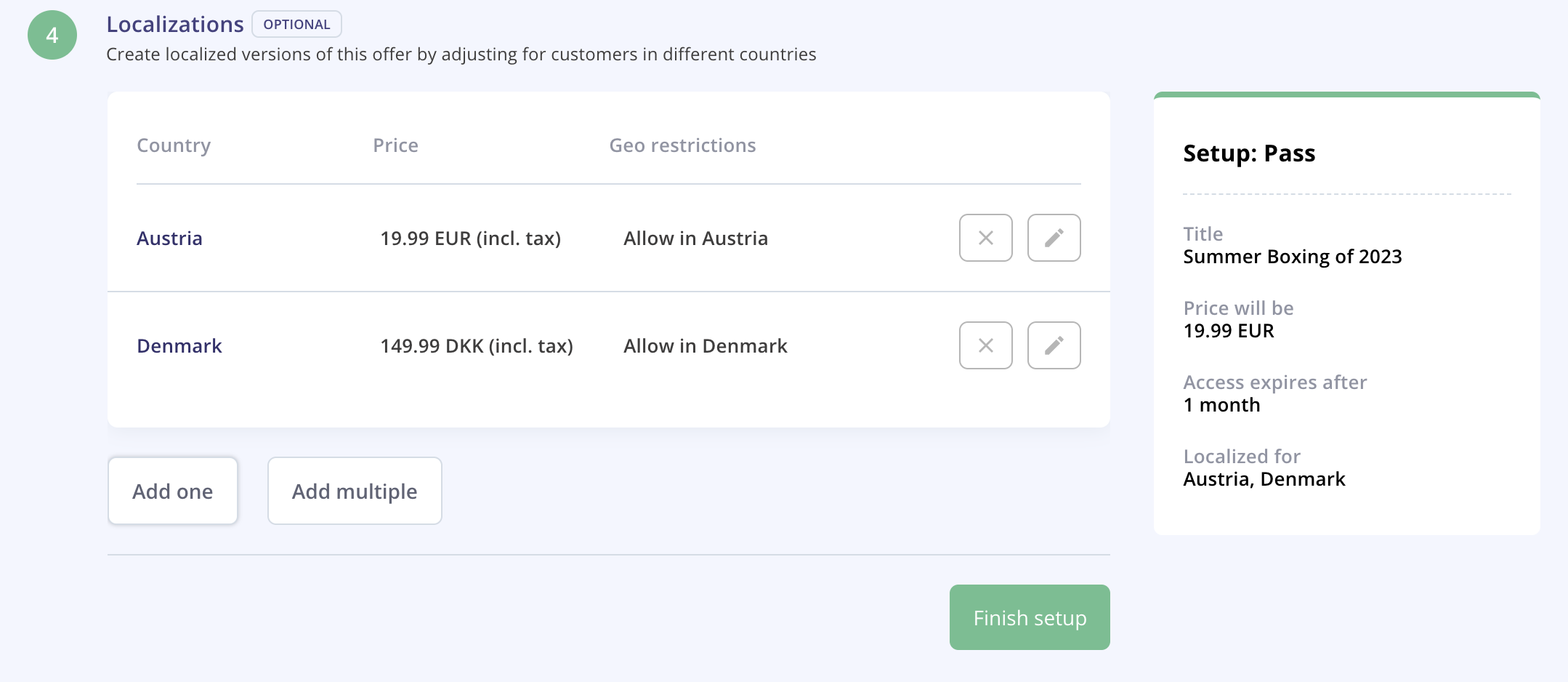Click the localized versions description text
This screenshot has width=1568, height=682.
[461, 55]
